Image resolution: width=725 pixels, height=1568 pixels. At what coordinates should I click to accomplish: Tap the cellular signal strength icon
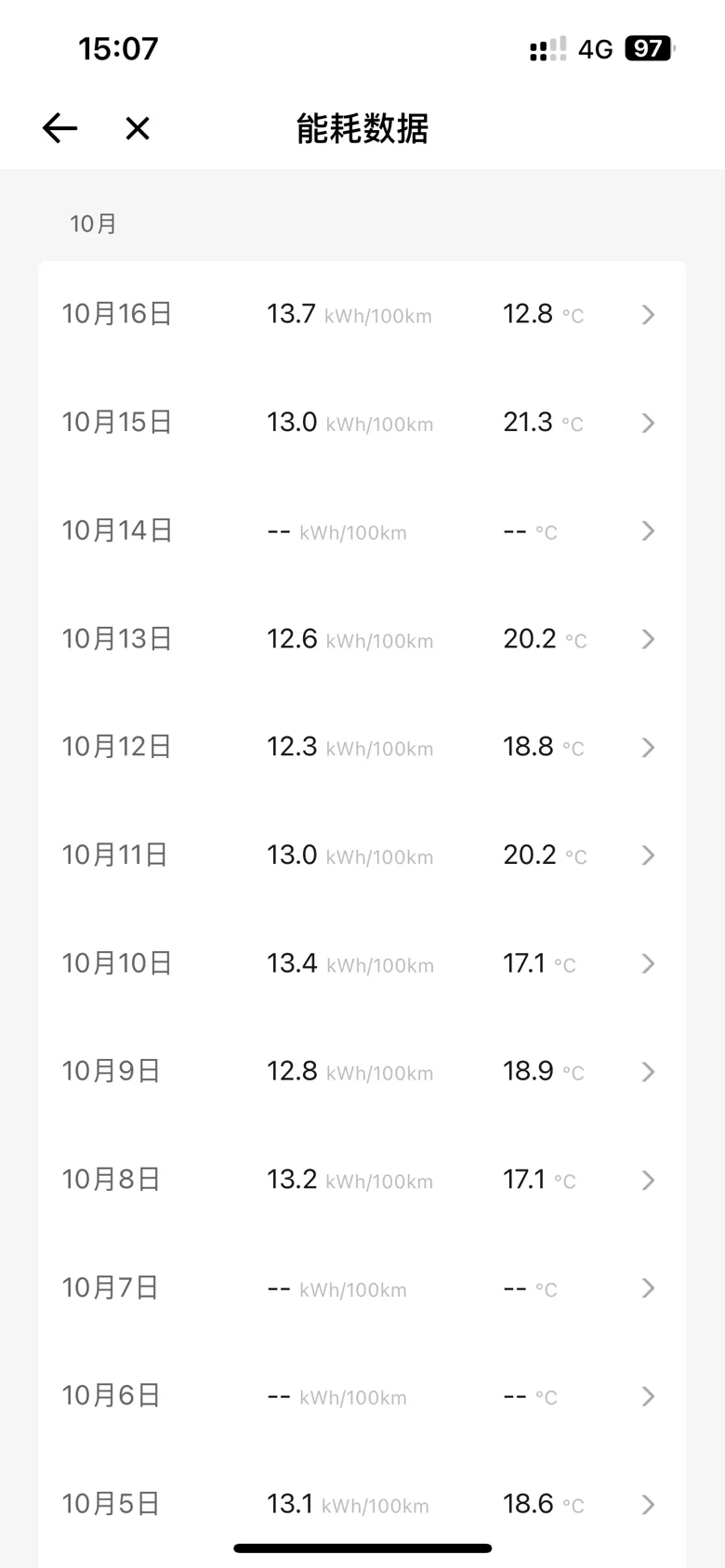pyautogui.click(x=547, y=49)
